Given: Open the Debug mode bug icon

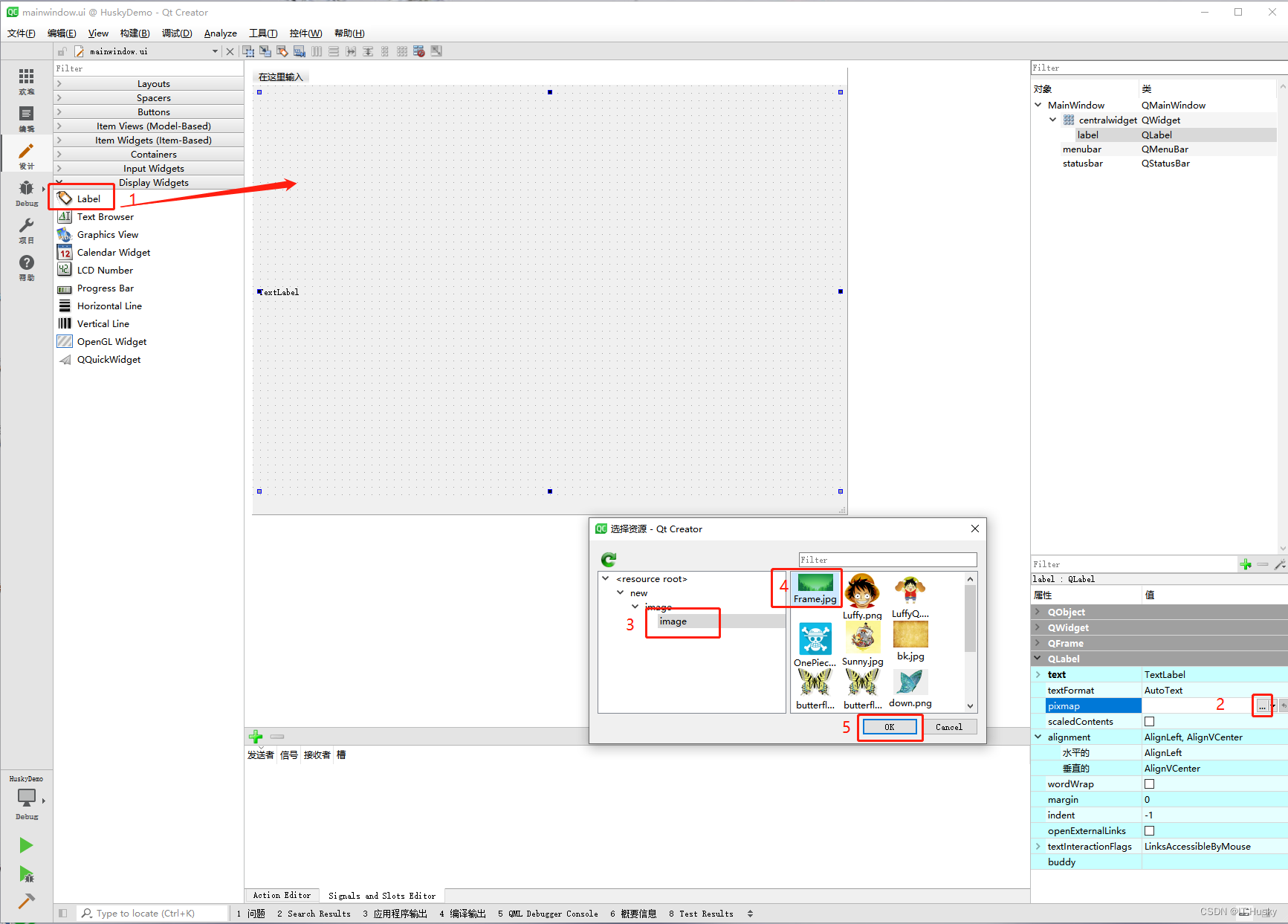Looking at the screenshot, I should (x=26, y=188).
